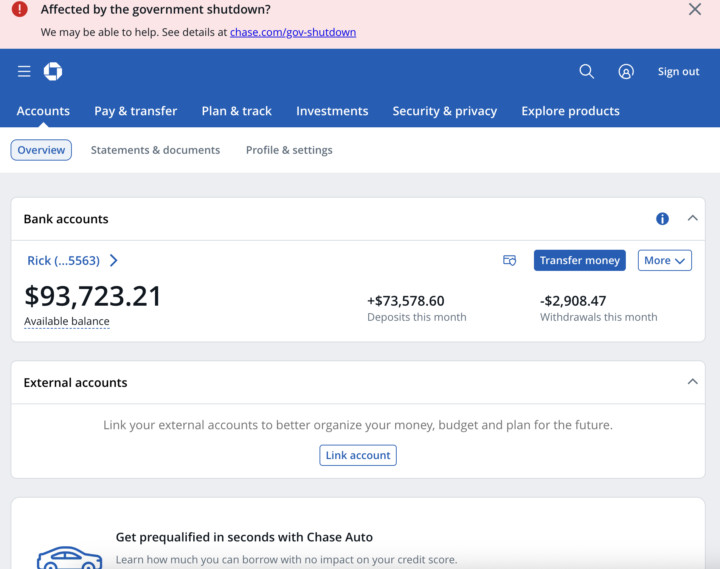Collapse the Bank accounts section
720x569 pixels.
692,219
